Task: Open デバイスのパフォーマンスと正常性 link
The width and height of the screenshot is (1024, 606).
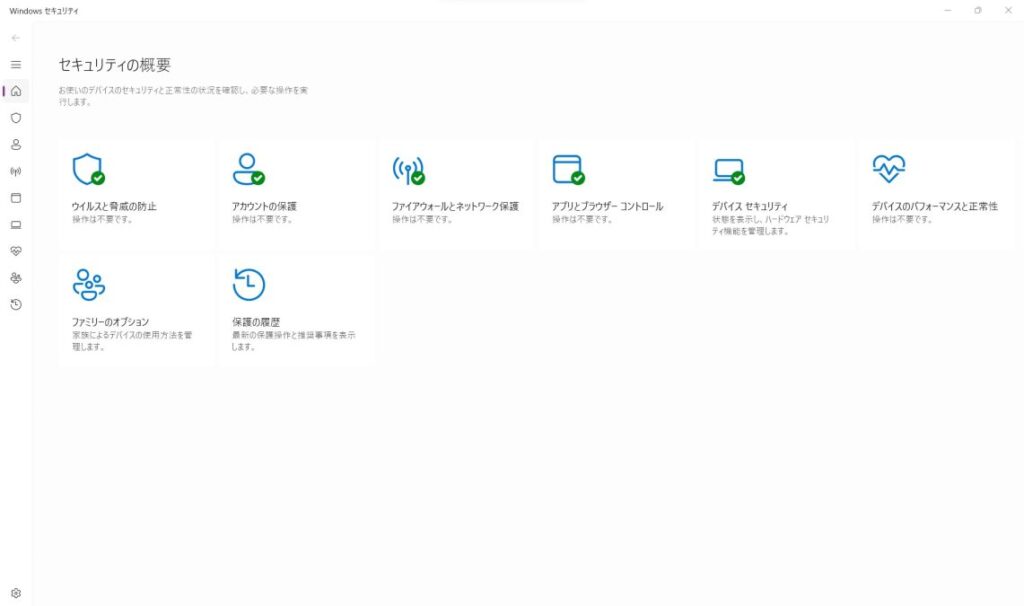Action: point(935,206)
